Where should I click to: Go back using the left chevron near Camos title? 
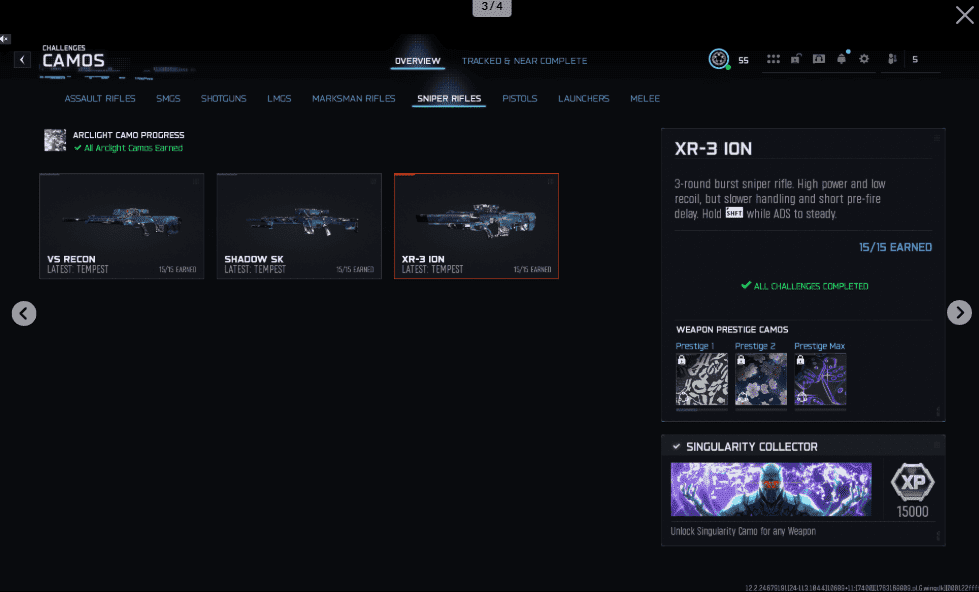[21, 59]
